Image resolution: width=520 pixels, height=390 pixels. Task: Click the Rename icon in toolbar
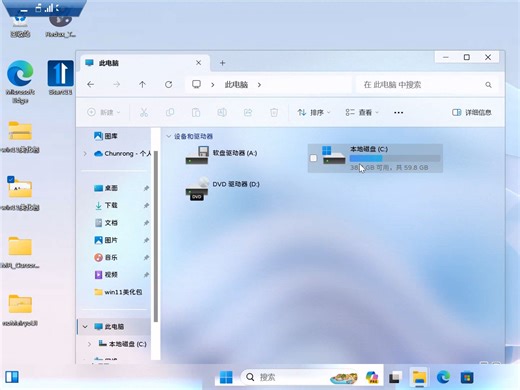coord(222,112)
